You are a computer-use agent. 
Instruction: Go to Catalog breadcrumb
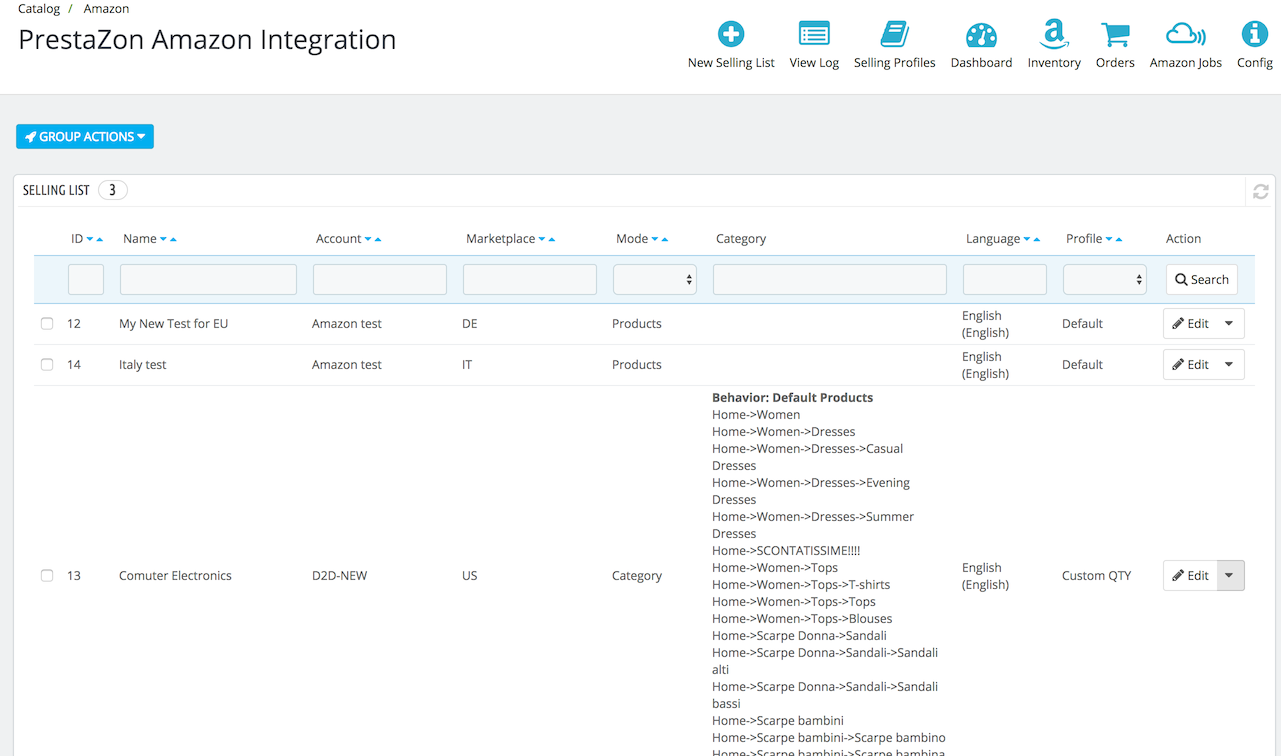(x=39, y=8)
